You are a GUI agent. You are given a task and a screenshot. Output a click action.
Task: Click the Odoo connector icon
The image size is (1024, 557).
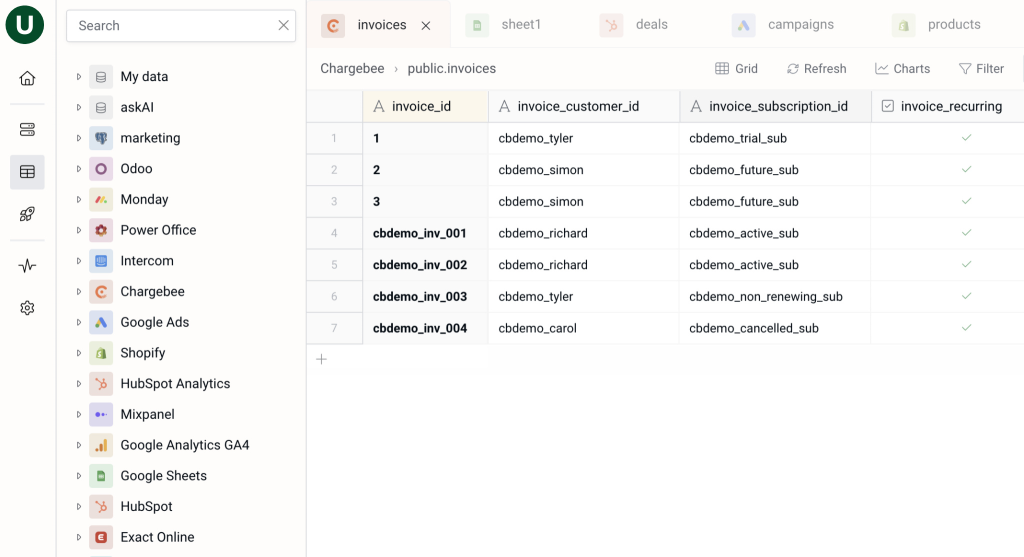point(101,168)
